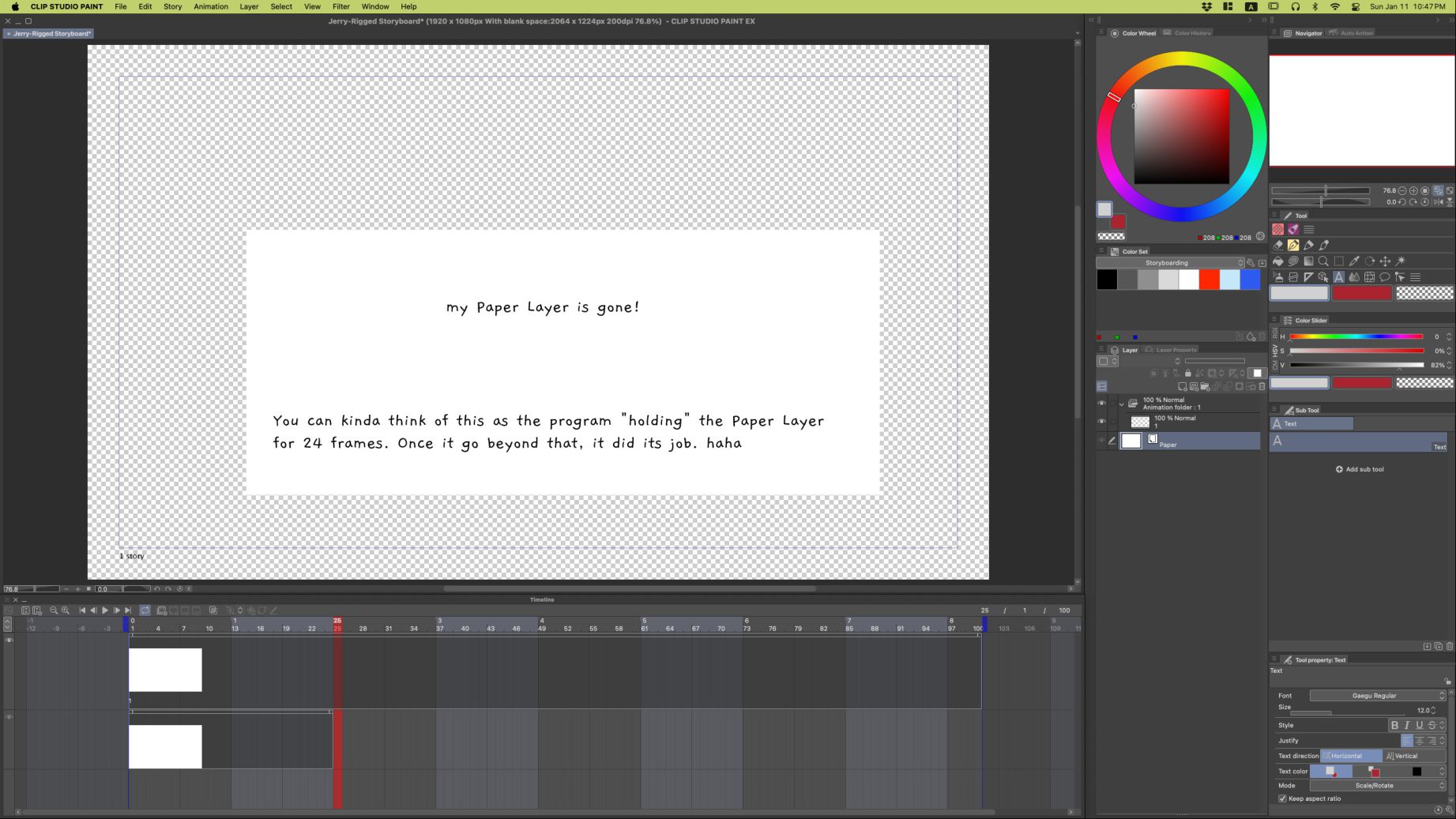Pick the Zoom magnifier tool
The image size is (1456, 819).
coord(1323,261)
